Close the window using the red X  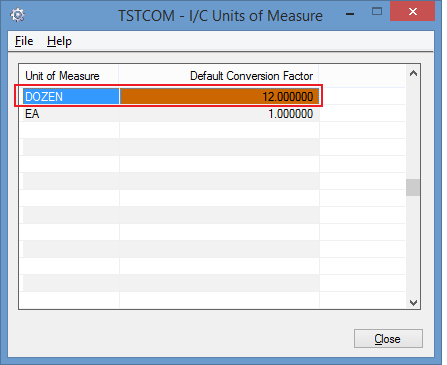(x=412, y=12)
